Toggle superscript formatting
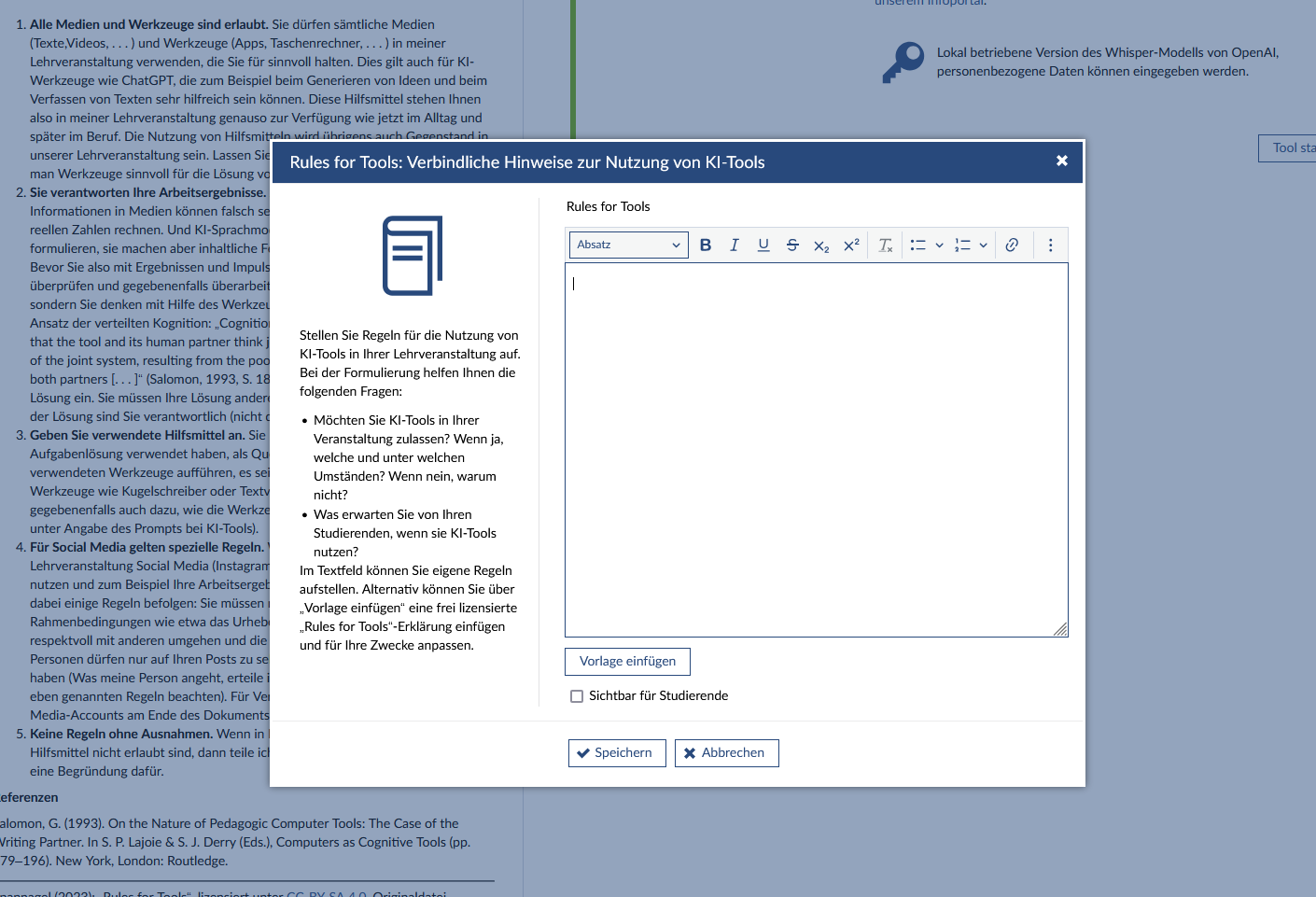 [851, 245]
